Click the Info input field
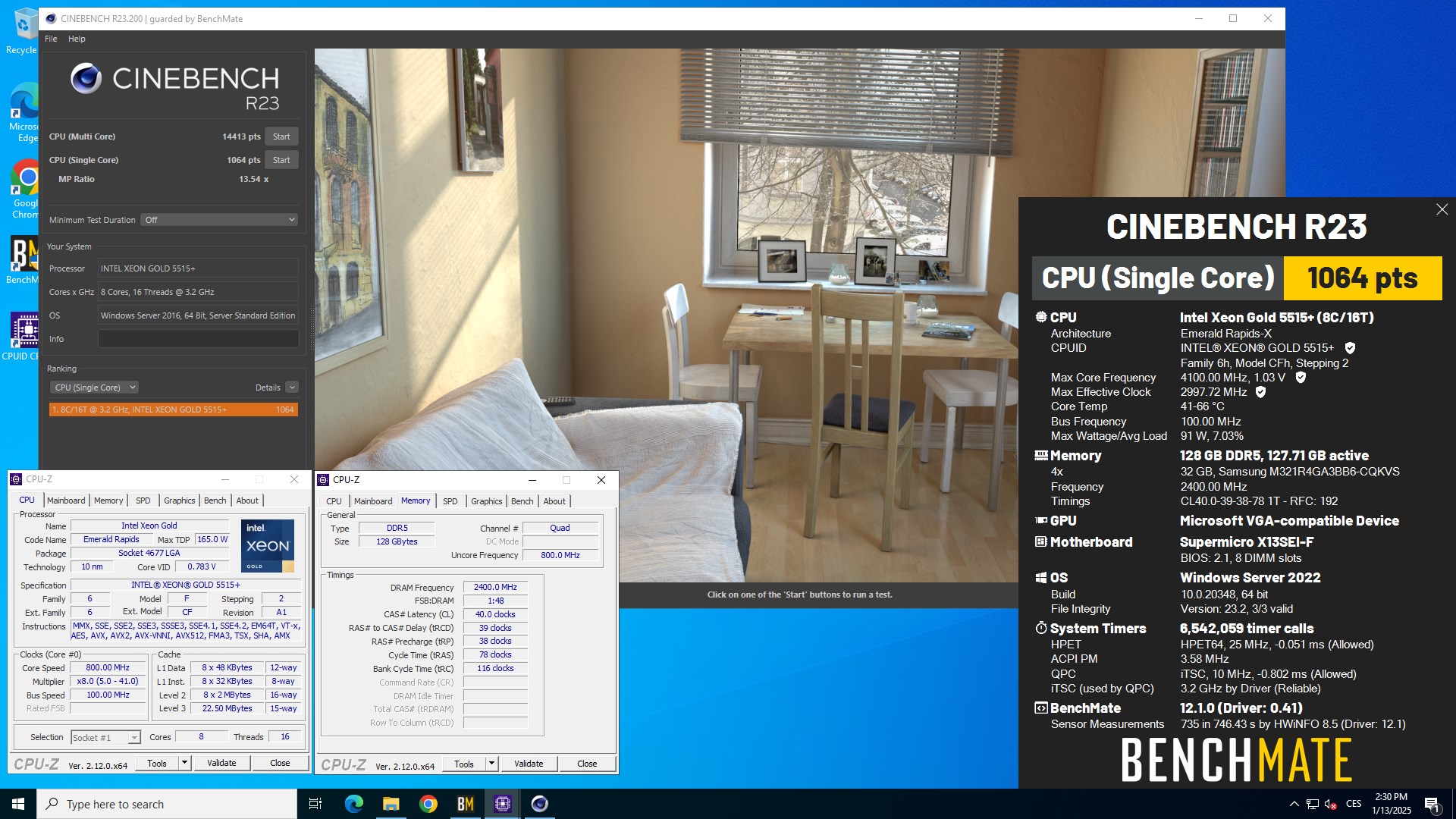Screen dimensions: 1456x819 [198, 339]
